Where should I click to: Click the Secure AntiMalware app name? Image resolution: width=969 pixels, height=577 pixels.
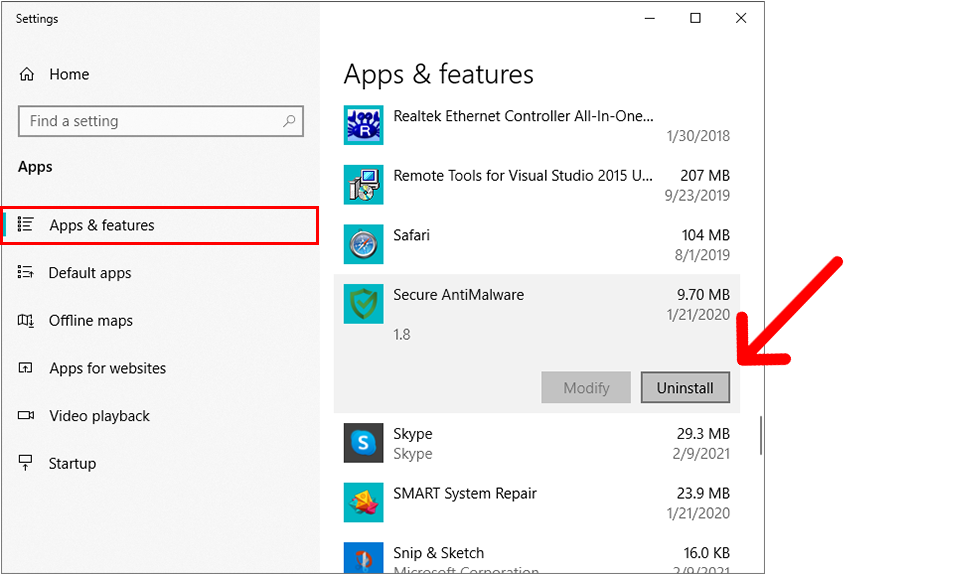[459, 295]
